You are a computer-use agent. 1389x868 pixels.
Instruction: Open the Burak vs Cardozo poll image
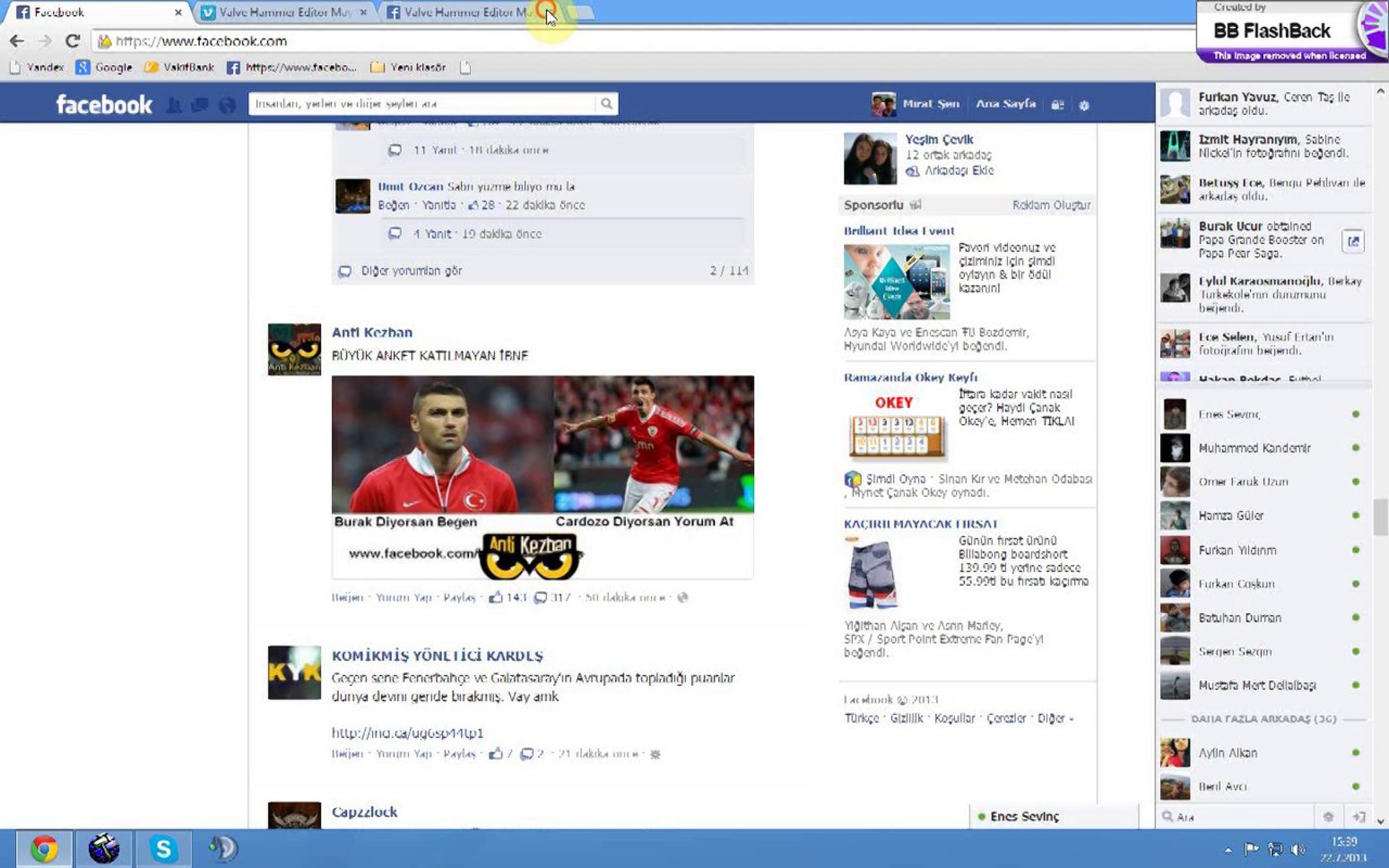click(543, 477)
